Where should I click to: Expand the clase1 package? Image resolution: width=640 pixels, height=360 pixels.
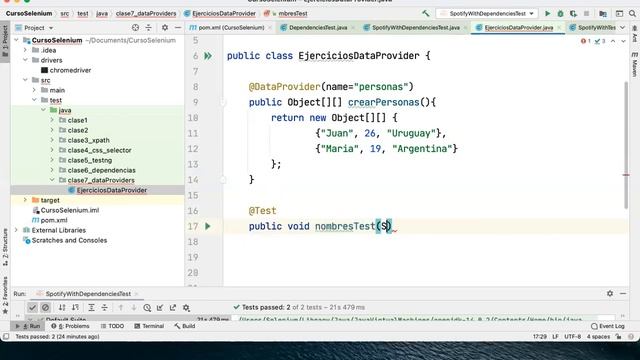52,120
